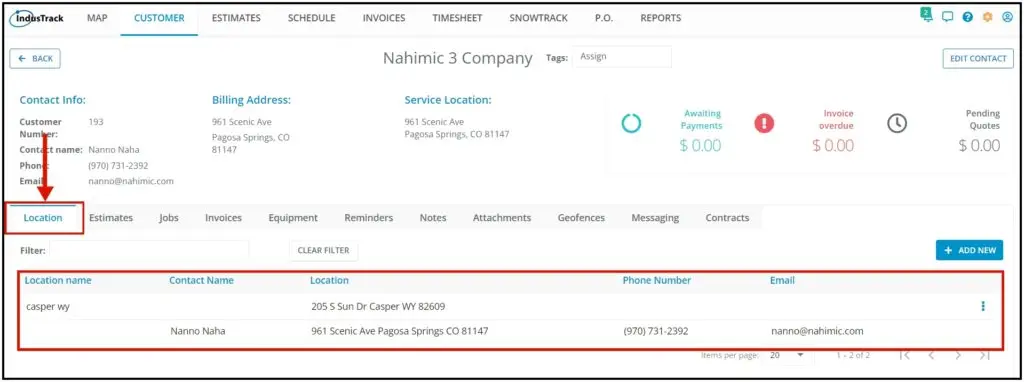Open the orange settings gear icon
The height and width of the screenshot is (382, 1024).
987,18
